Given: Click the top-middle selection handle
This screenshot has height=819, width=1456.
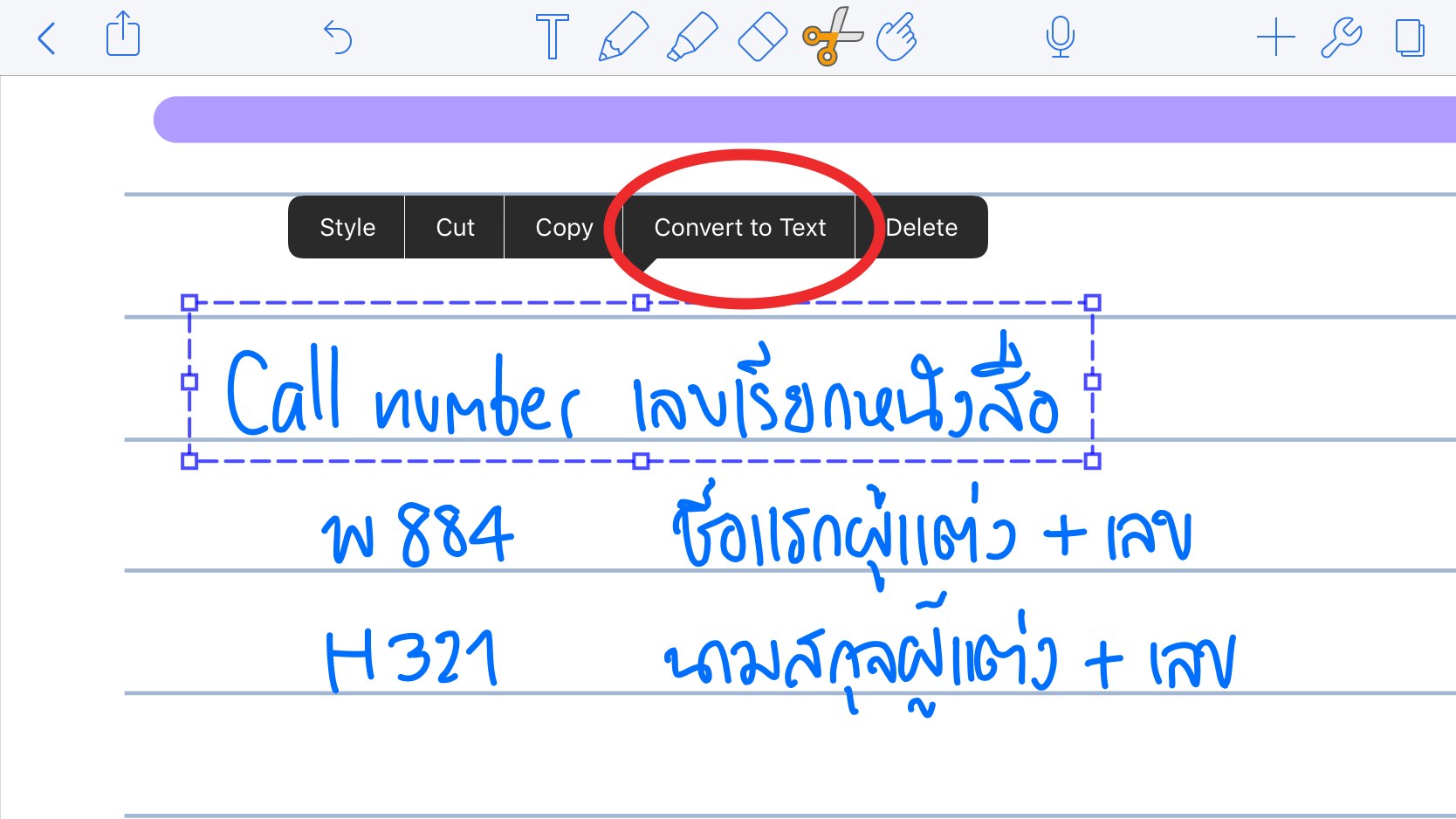Looking at the screenshot, I should pyautogui.click(x=641, y=303).
